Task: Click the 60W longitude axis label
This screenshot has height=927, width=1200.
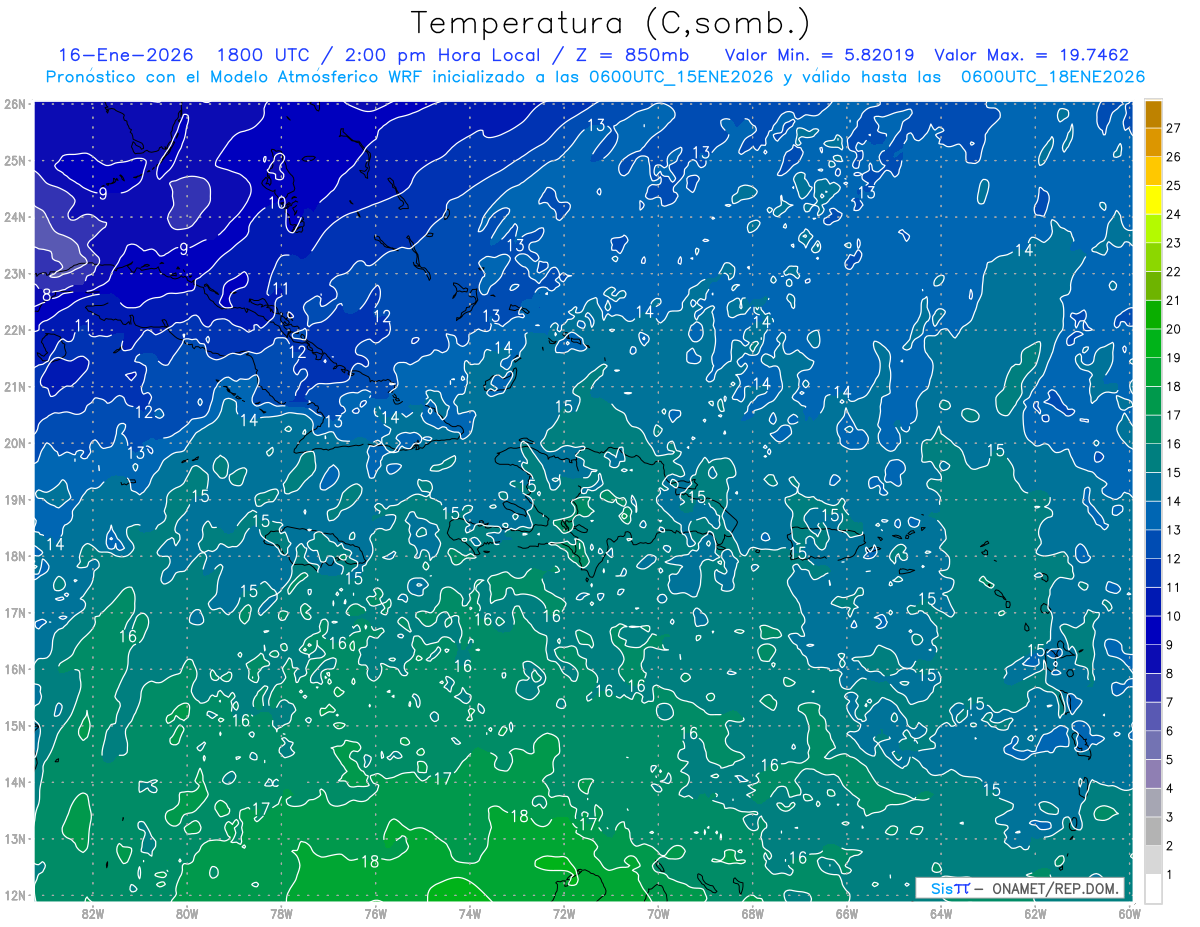Action: (1130, 913)
